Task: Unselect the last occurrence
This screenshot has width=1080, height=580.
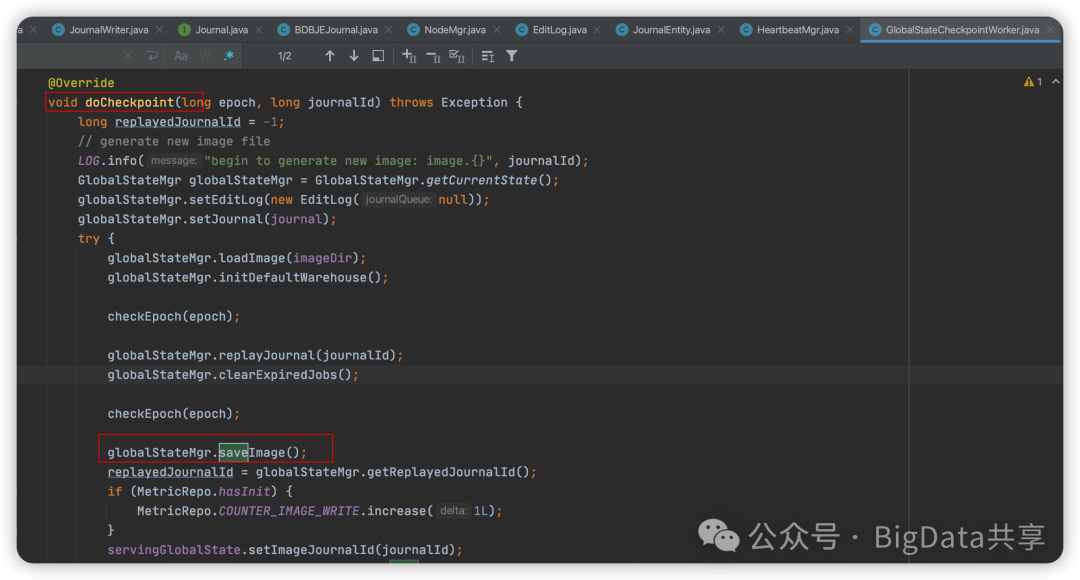Action: tap(433, 56)
